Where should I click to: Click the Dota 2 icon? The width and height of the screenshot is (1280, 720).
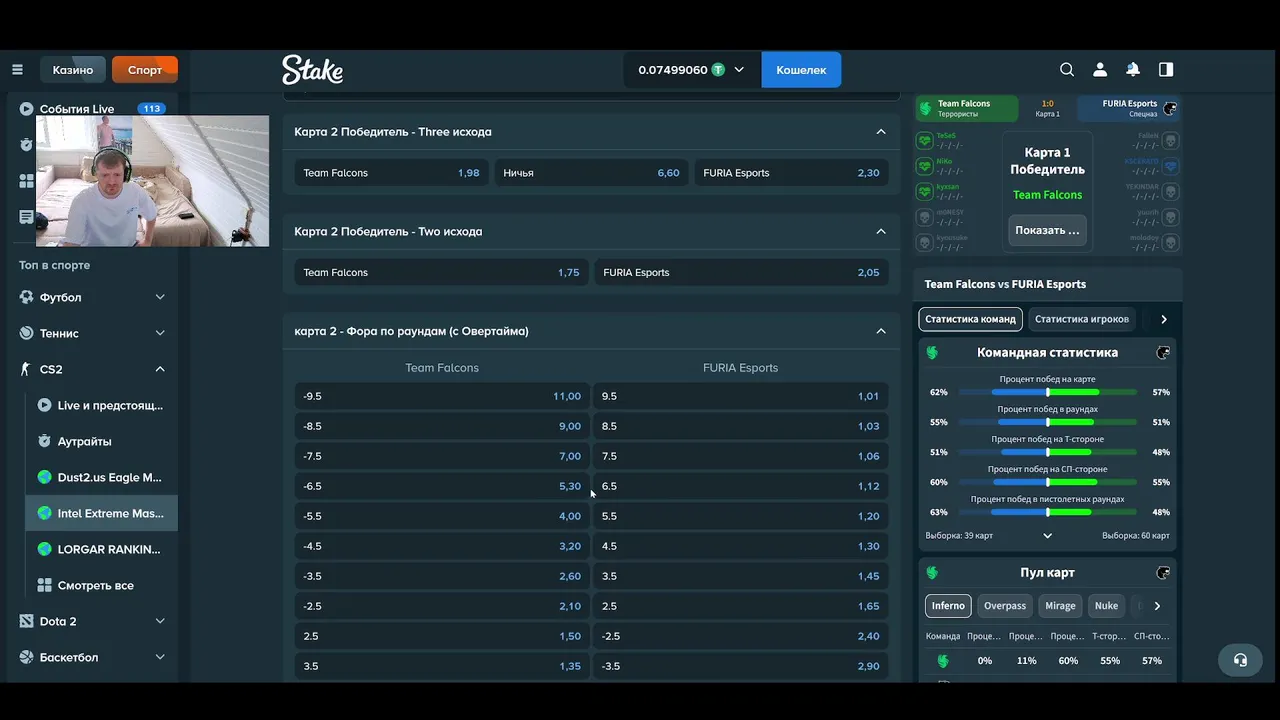click(x=26, y=621)
